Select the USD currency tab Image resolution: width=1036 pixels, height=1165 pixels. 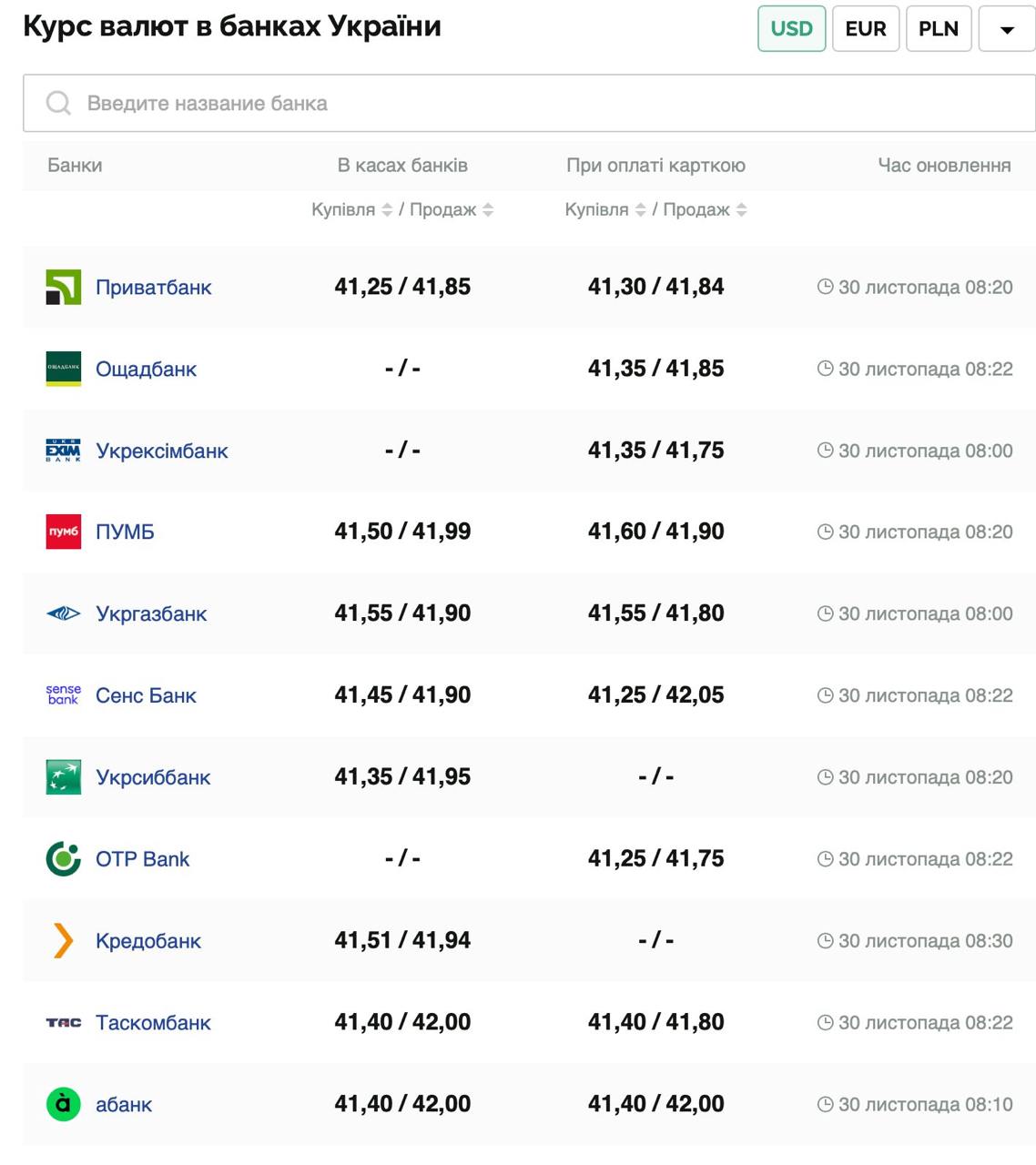tap(791, 28)
